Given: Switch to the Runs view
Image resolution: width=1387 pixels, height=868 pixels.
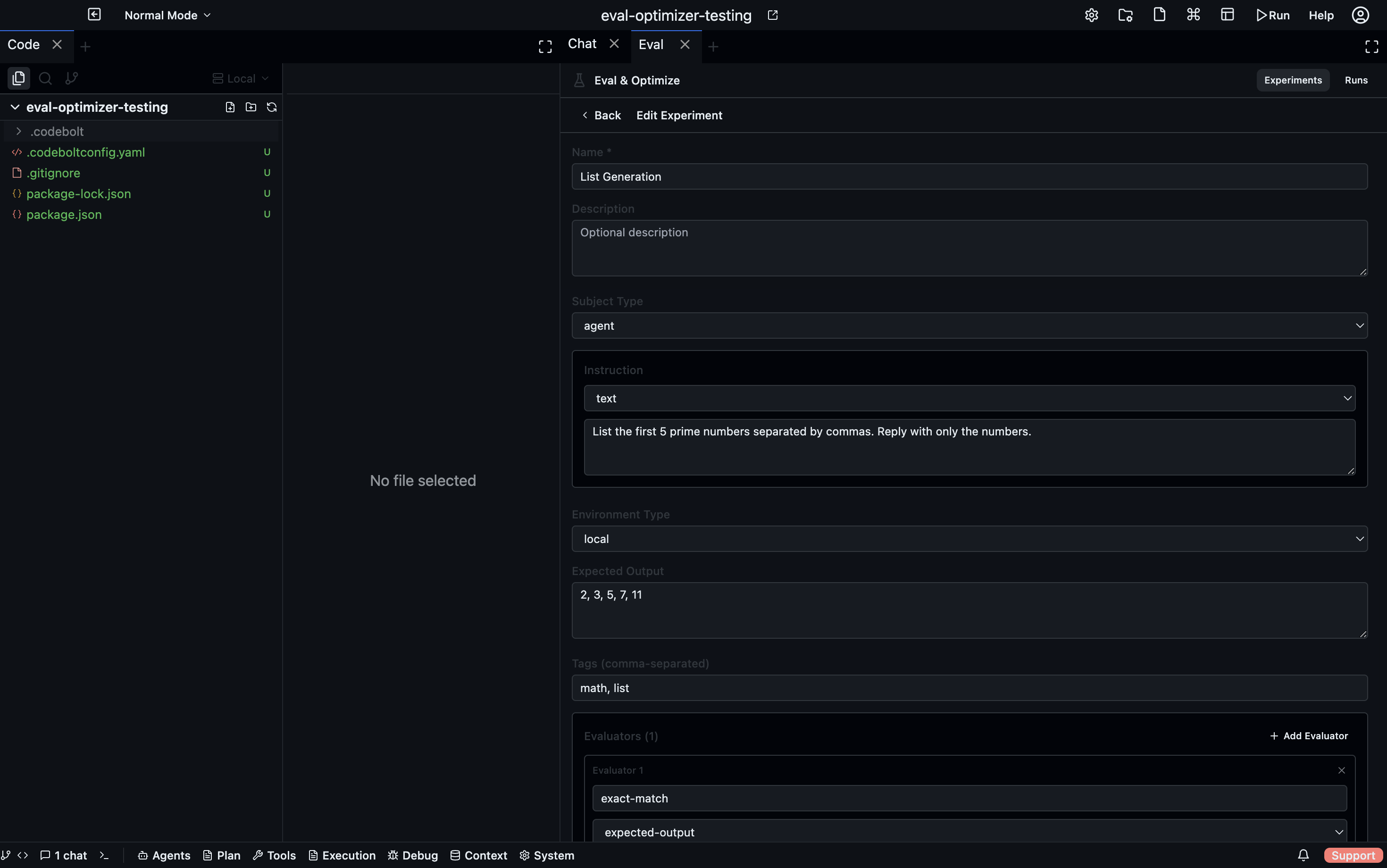Looking at the screenshot, I should (1356, 80).
